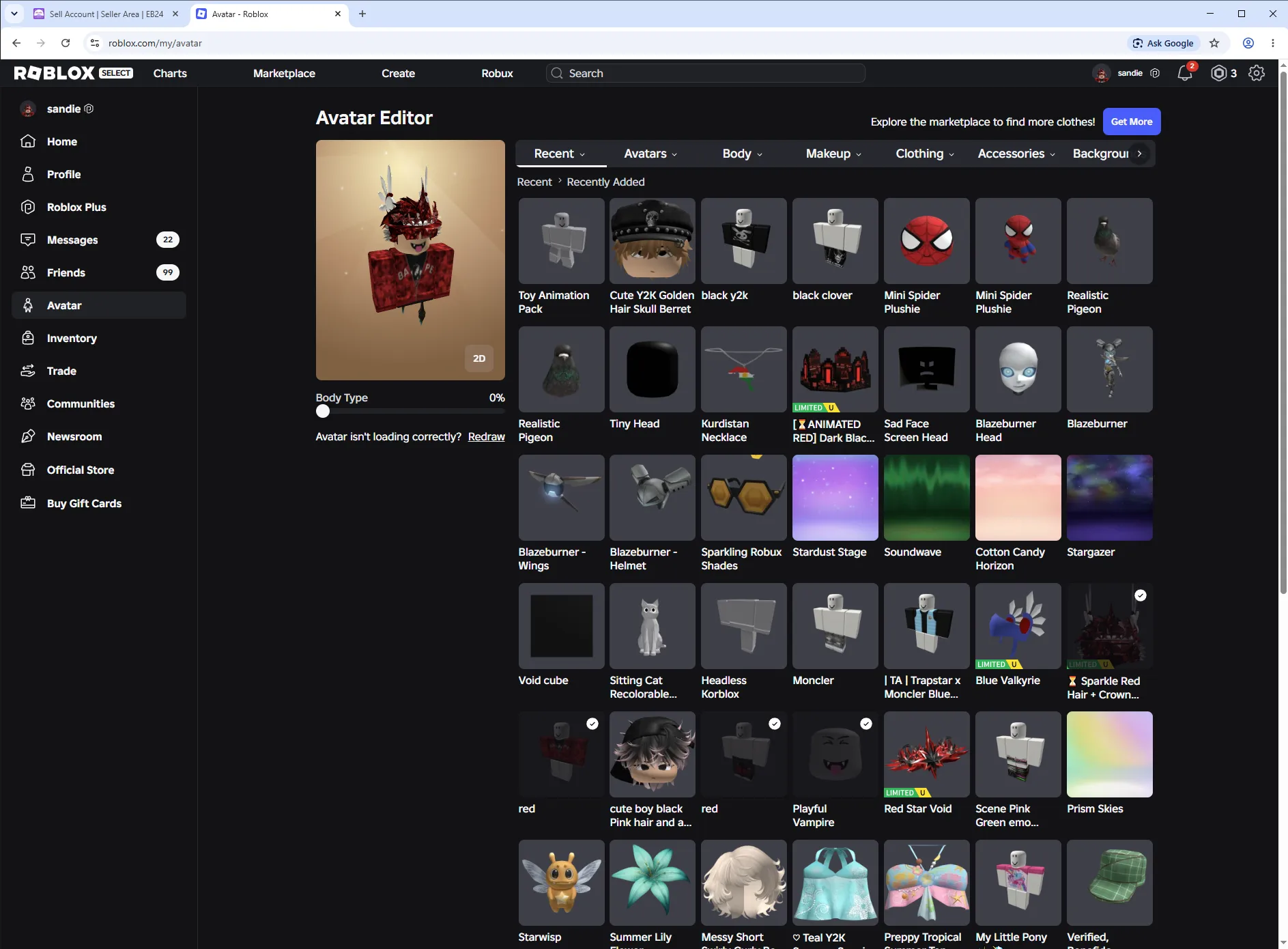Viewport: 1288px width, 949px height.
Task: Select the Stardust Stage background thumbnail
Action: point(835,498)
